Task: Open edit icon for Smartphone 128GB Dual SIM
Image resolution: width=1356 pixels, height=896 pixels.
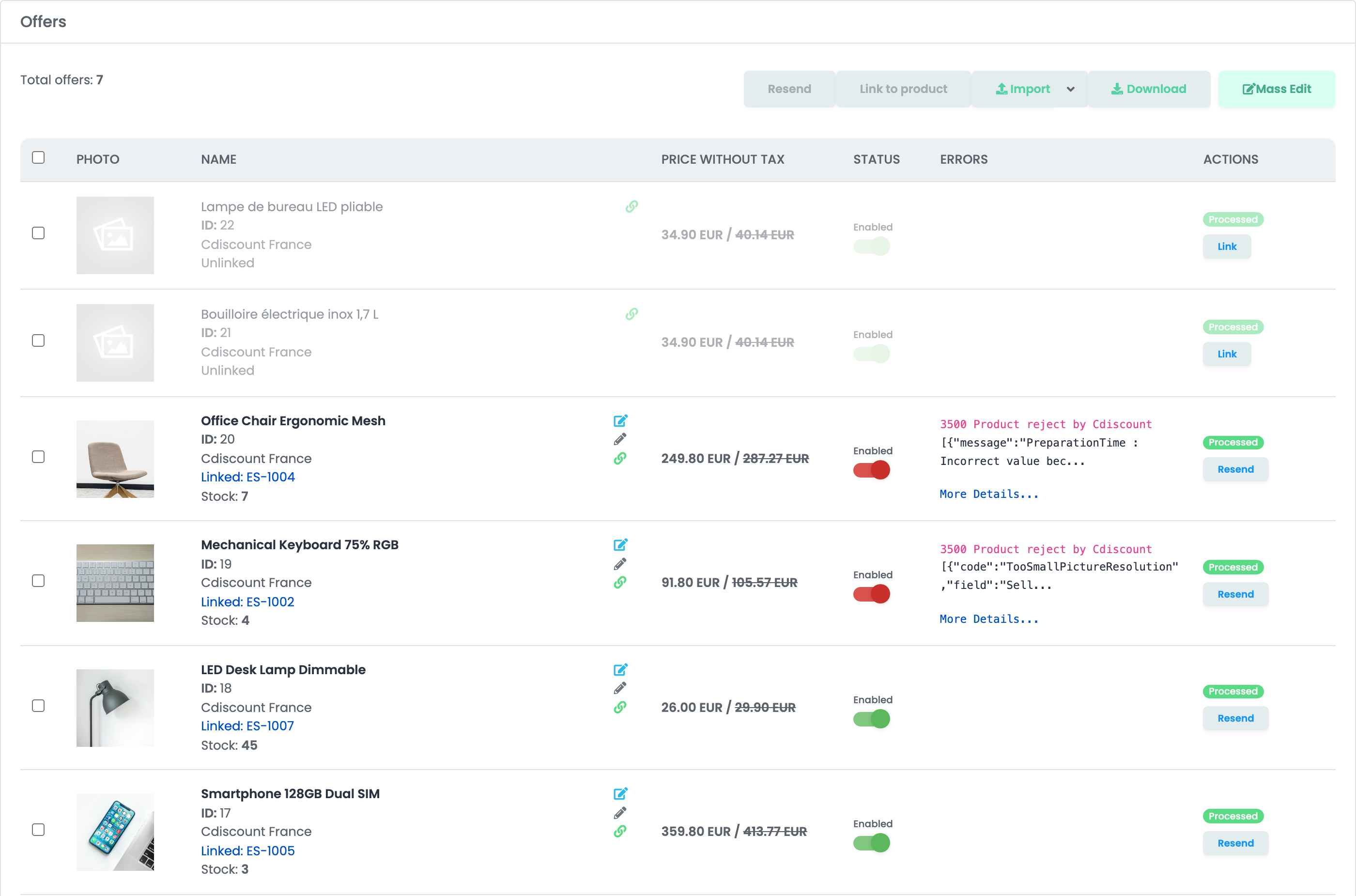Action: (620, 794)
